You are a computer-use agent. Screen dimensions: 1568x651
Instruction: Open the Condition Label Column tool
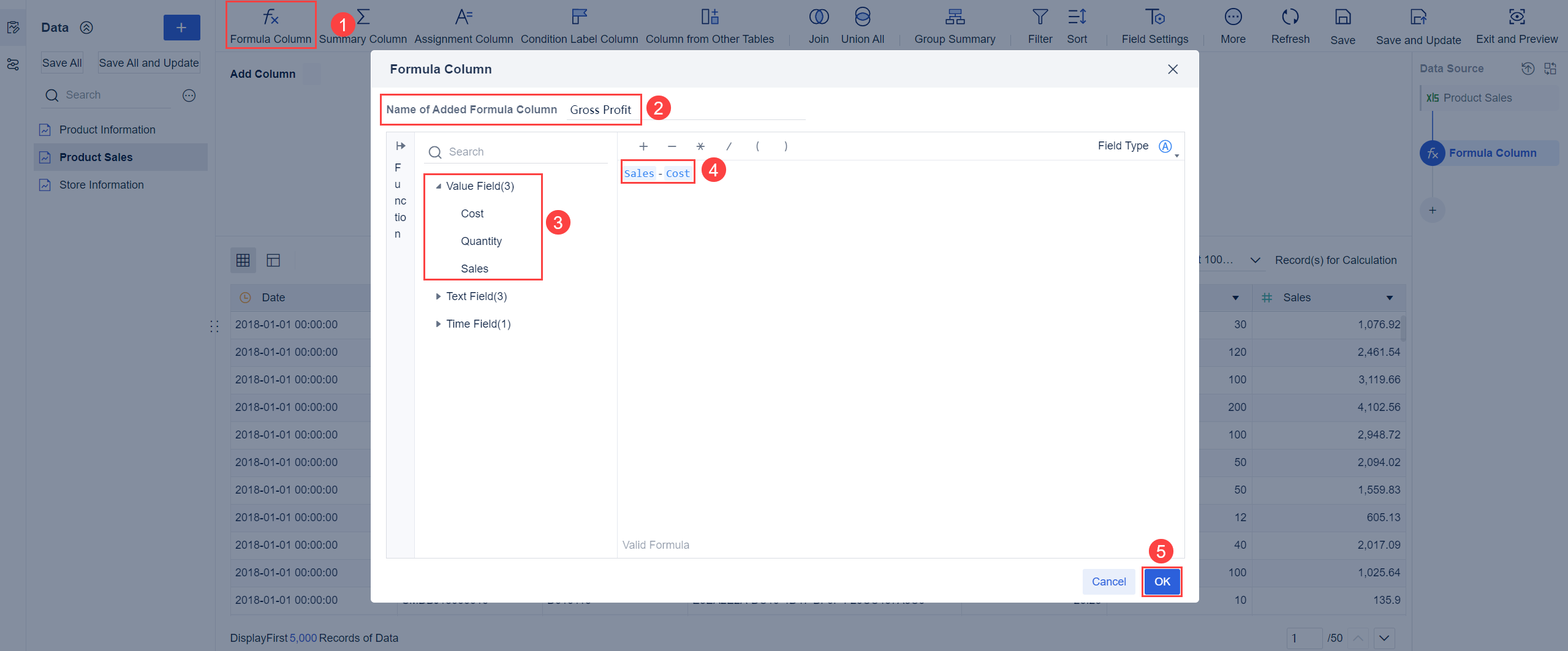pos(579,26)
